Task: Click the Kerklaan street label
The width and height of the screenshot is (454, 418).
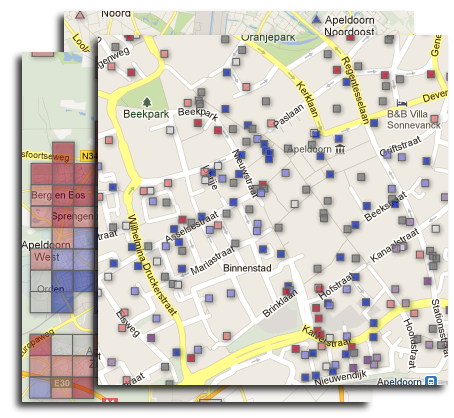Action: (x=307, y=99)
